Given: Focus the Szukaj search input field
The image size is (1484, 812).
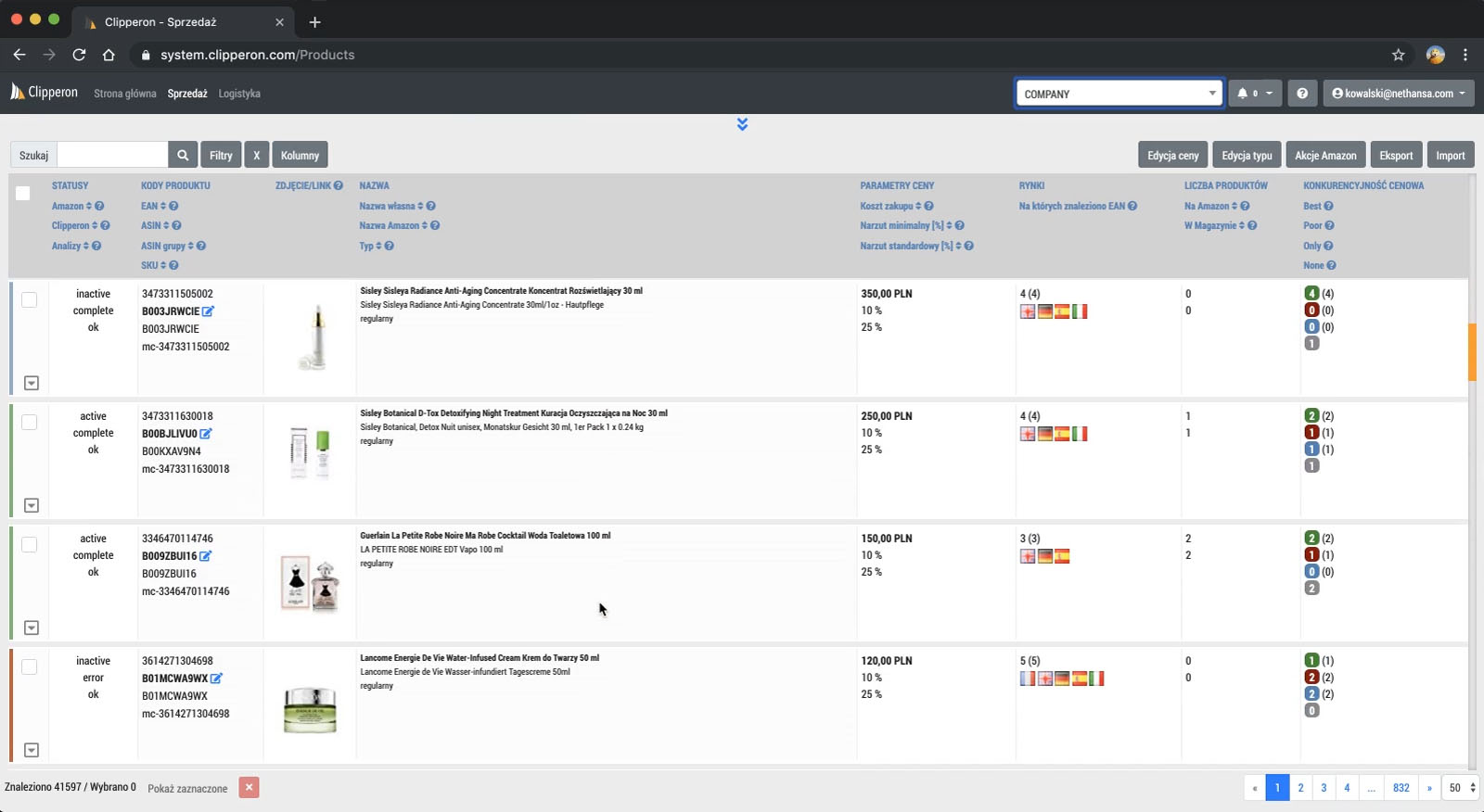Looking at the screenshot, I should 112,155.
